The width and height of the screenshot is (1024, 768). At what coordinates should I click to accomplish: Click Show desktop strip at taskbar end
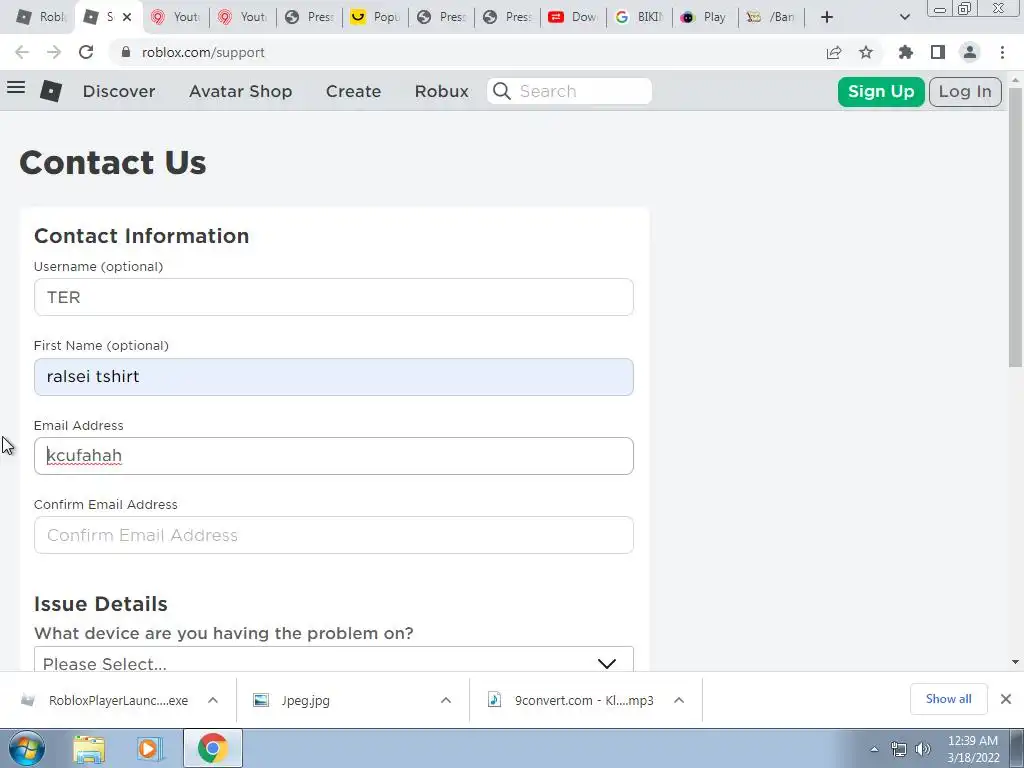1017,748
